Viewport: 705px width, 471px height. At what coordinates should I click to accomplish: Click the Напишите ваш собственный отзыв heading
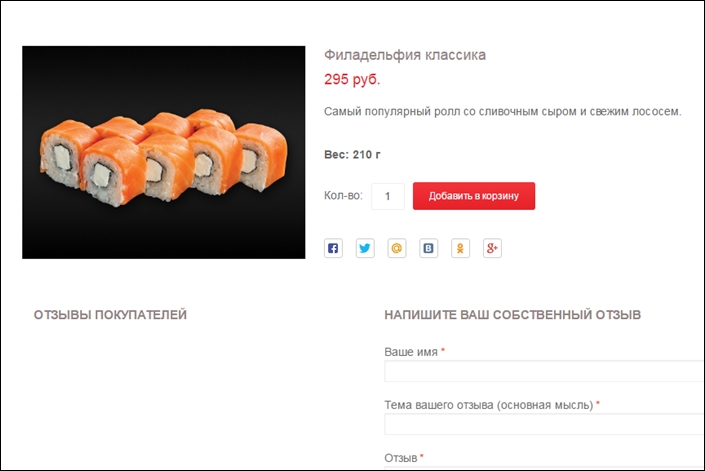513,315
